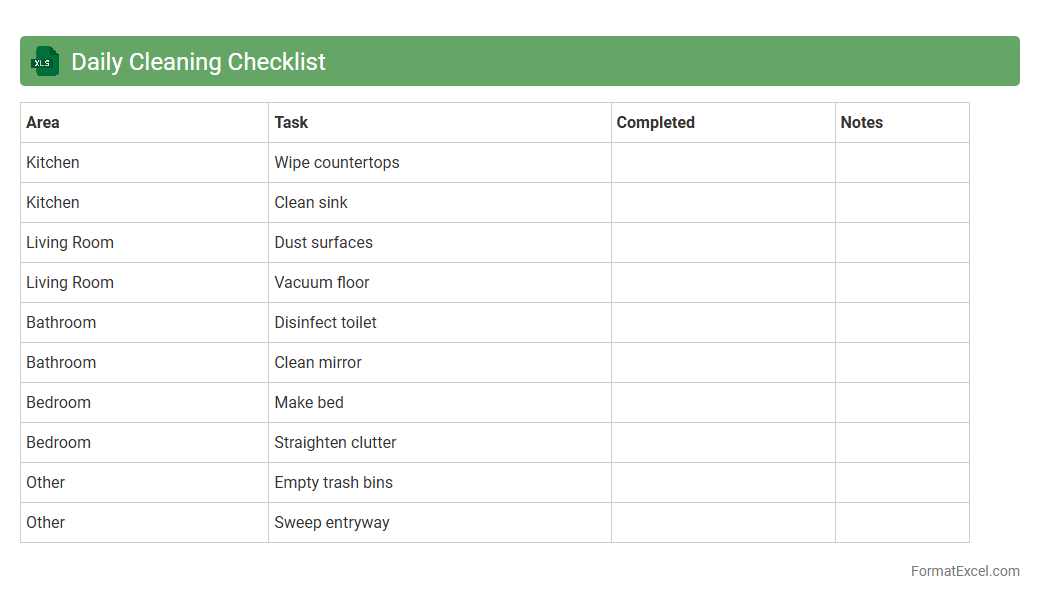Image resolution: width=1040 pixels, height=600 pixels.
Task: Select the Straighten clutter task cell
Action: tap(335, 442)
